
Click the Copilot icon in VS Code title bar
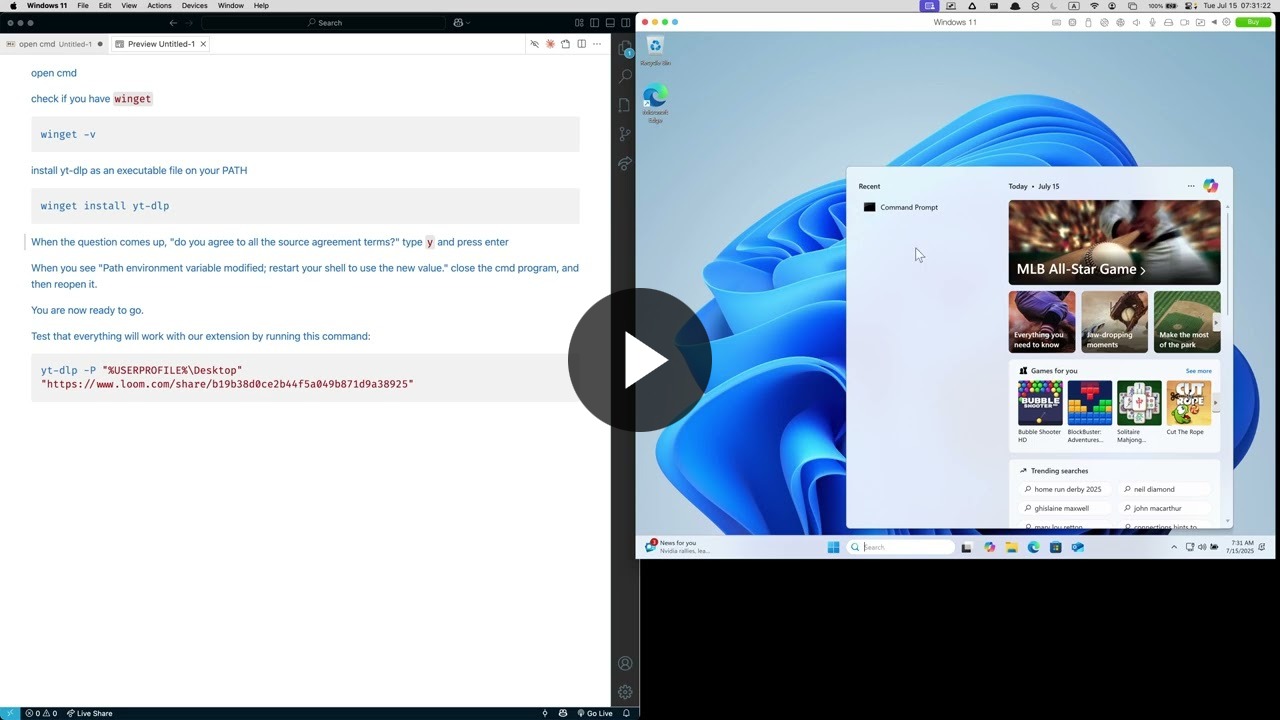pos(458,22)
